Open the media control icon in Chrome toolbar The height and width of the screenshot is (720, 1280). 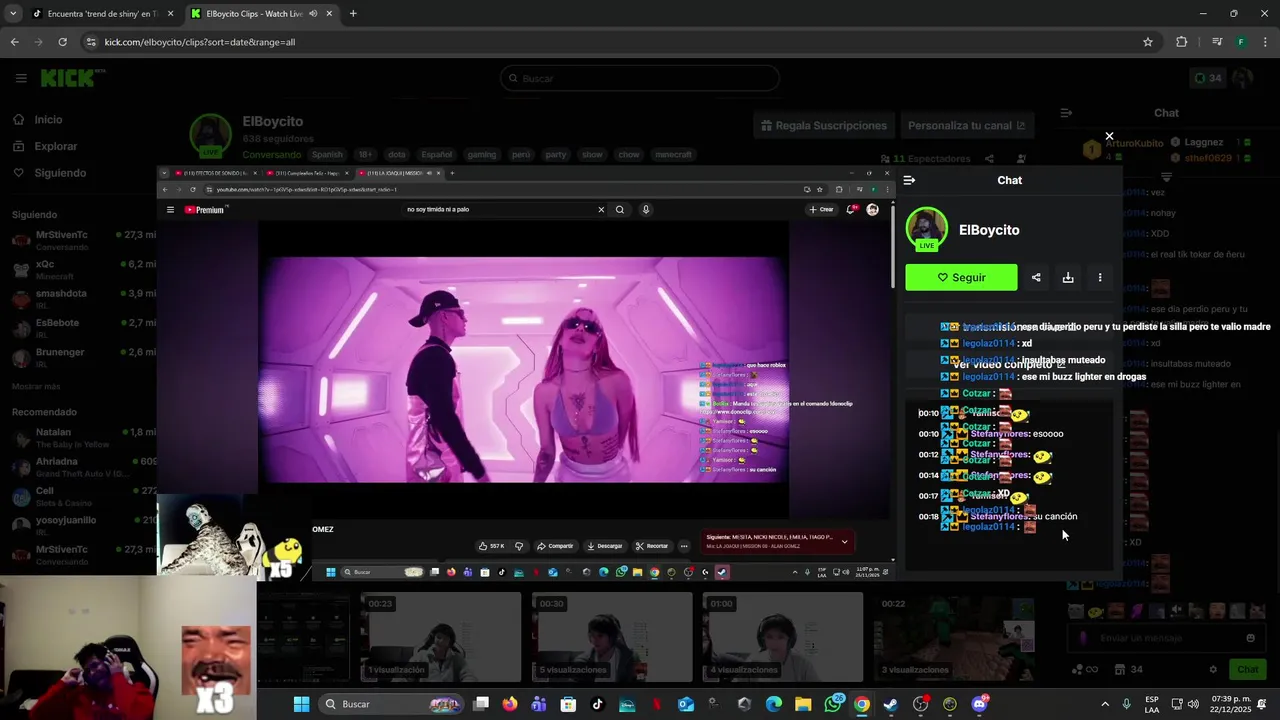click(x=1216, y=42)
